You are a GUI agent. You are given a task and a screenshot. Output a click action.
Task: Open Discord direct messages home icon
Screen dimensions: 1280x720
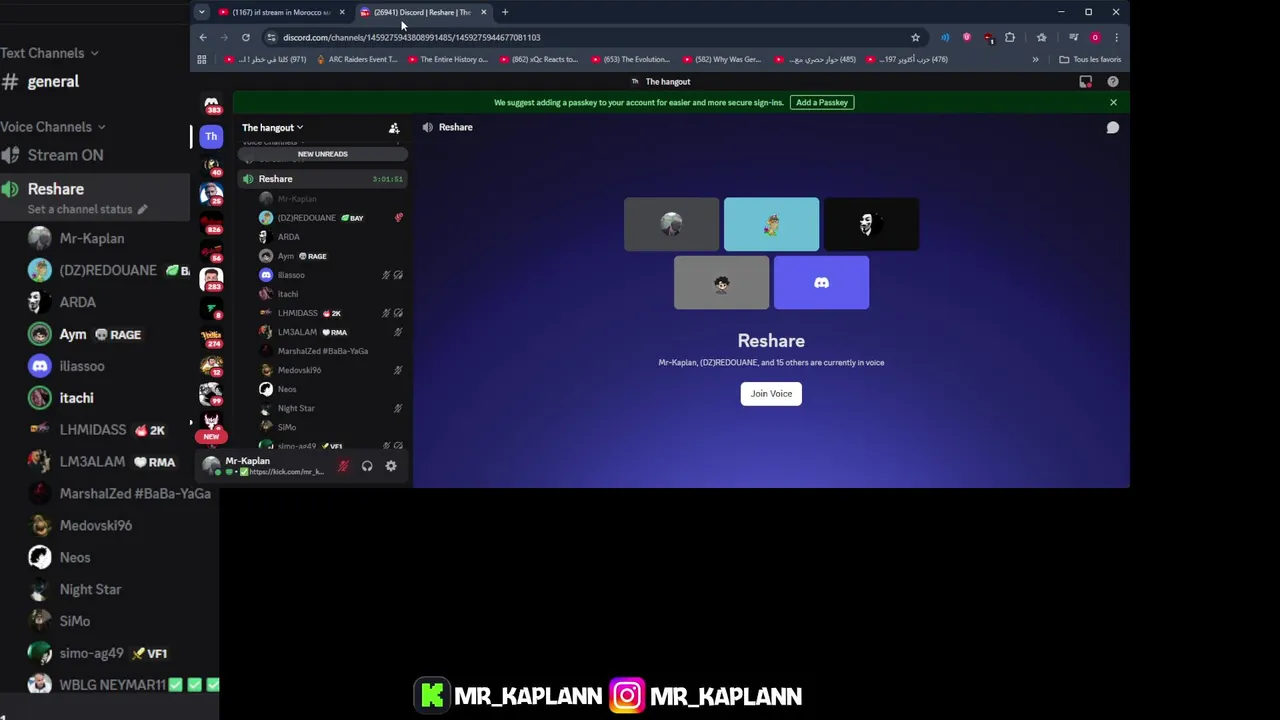tap(211, 104)
